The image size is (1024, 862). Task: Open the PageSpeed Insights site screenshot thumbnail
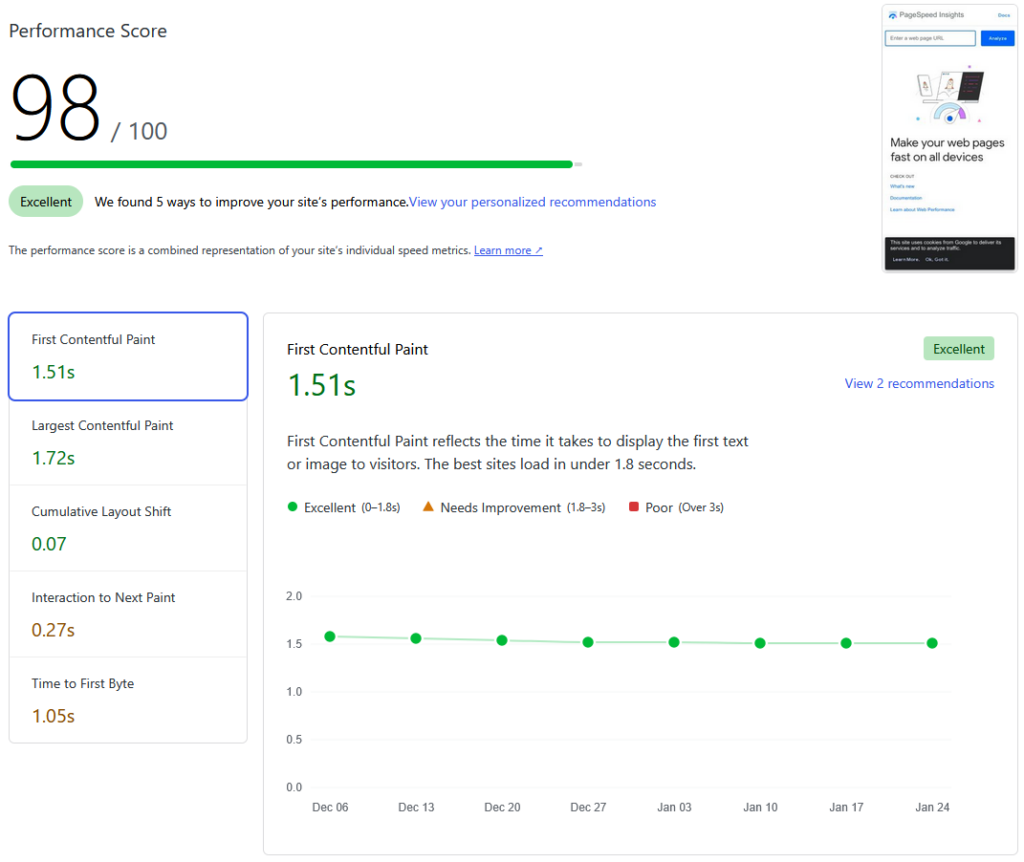click(949, 138)
